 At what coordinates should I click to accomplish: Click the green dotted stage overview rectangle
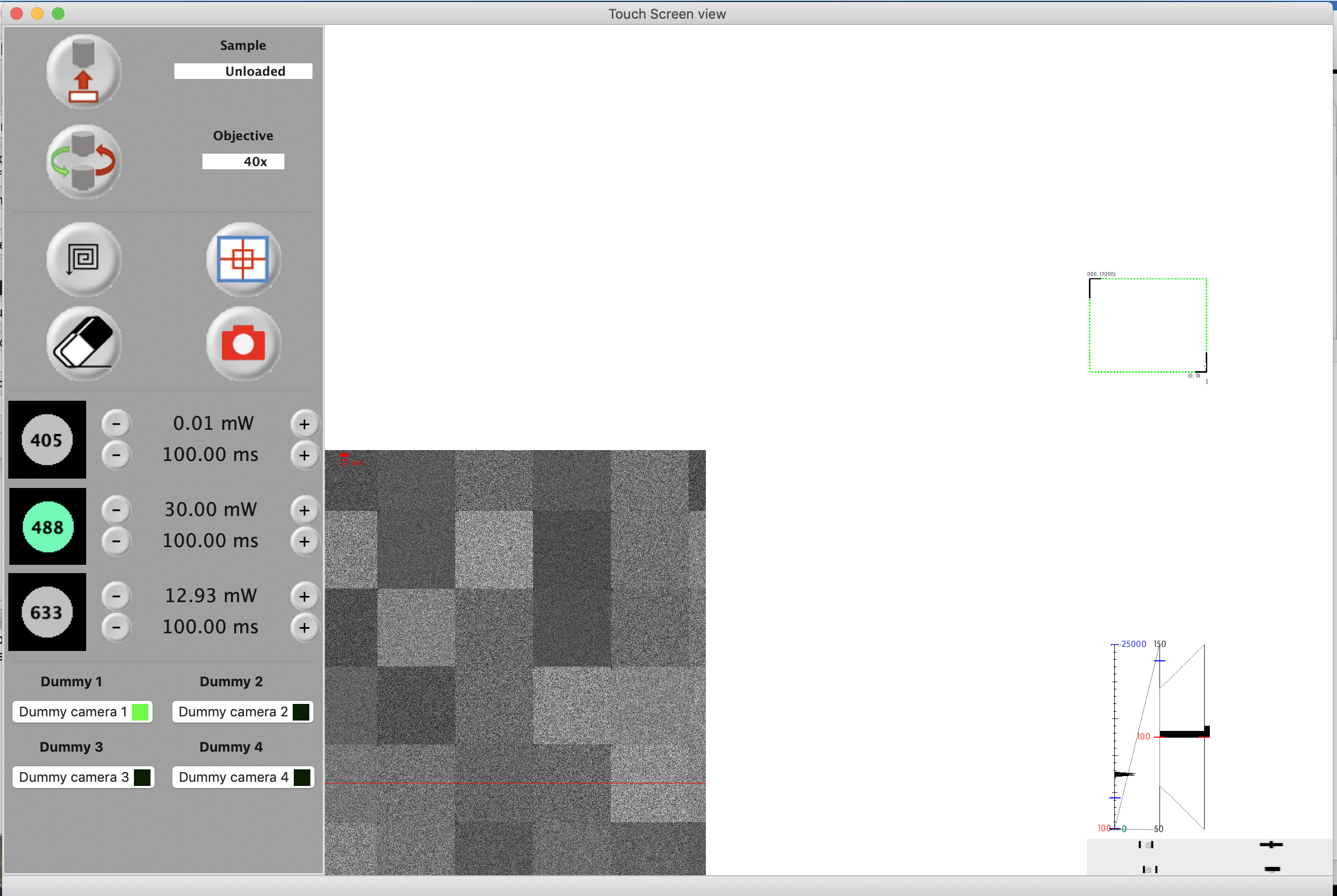[1148, 325]
